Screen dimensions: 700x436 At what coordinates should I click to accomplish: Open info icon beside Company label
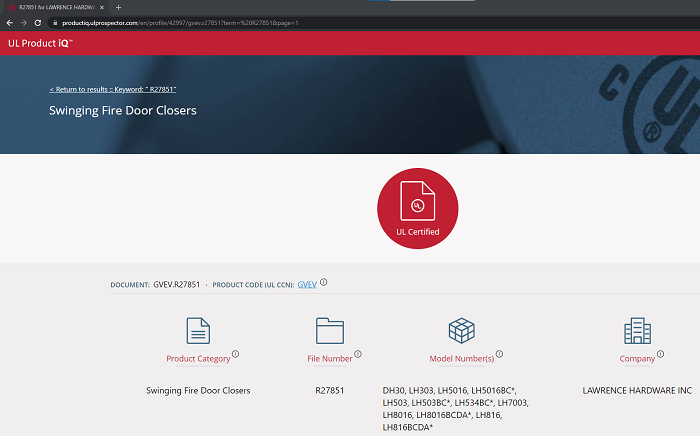[x=661, y=354]
